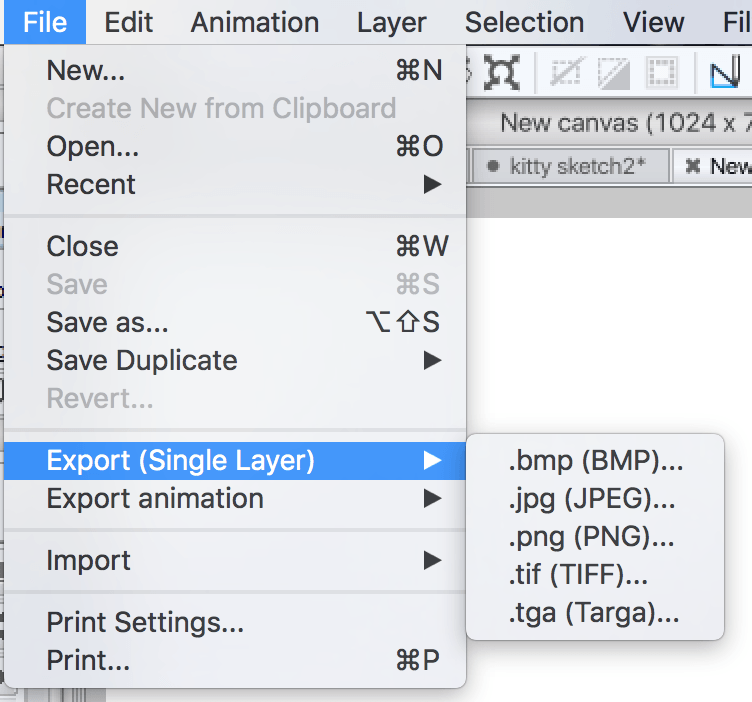
Task: Pick .tif (TIFF) from export submenu
Action: click(578, 575)
